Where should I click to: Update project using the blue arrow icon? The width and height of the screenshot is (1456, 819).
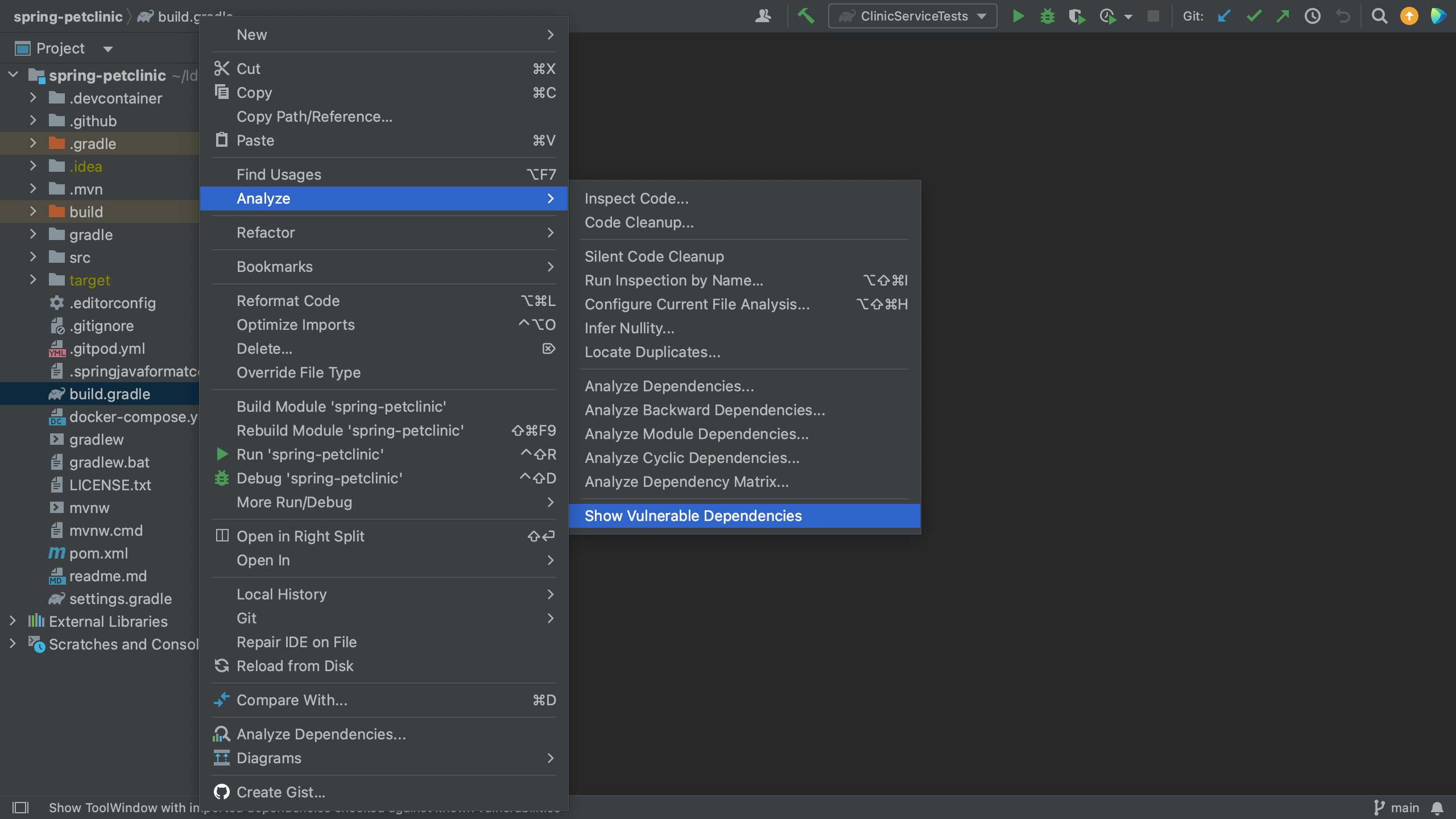coord(1223,16)
